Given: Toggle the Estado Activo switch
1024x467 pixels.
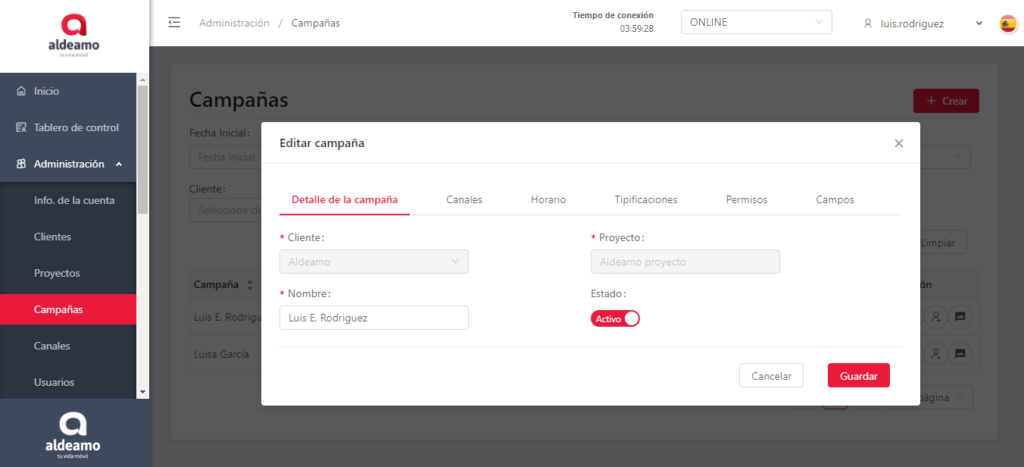Looking at the screenshot, I should point(615,319).
